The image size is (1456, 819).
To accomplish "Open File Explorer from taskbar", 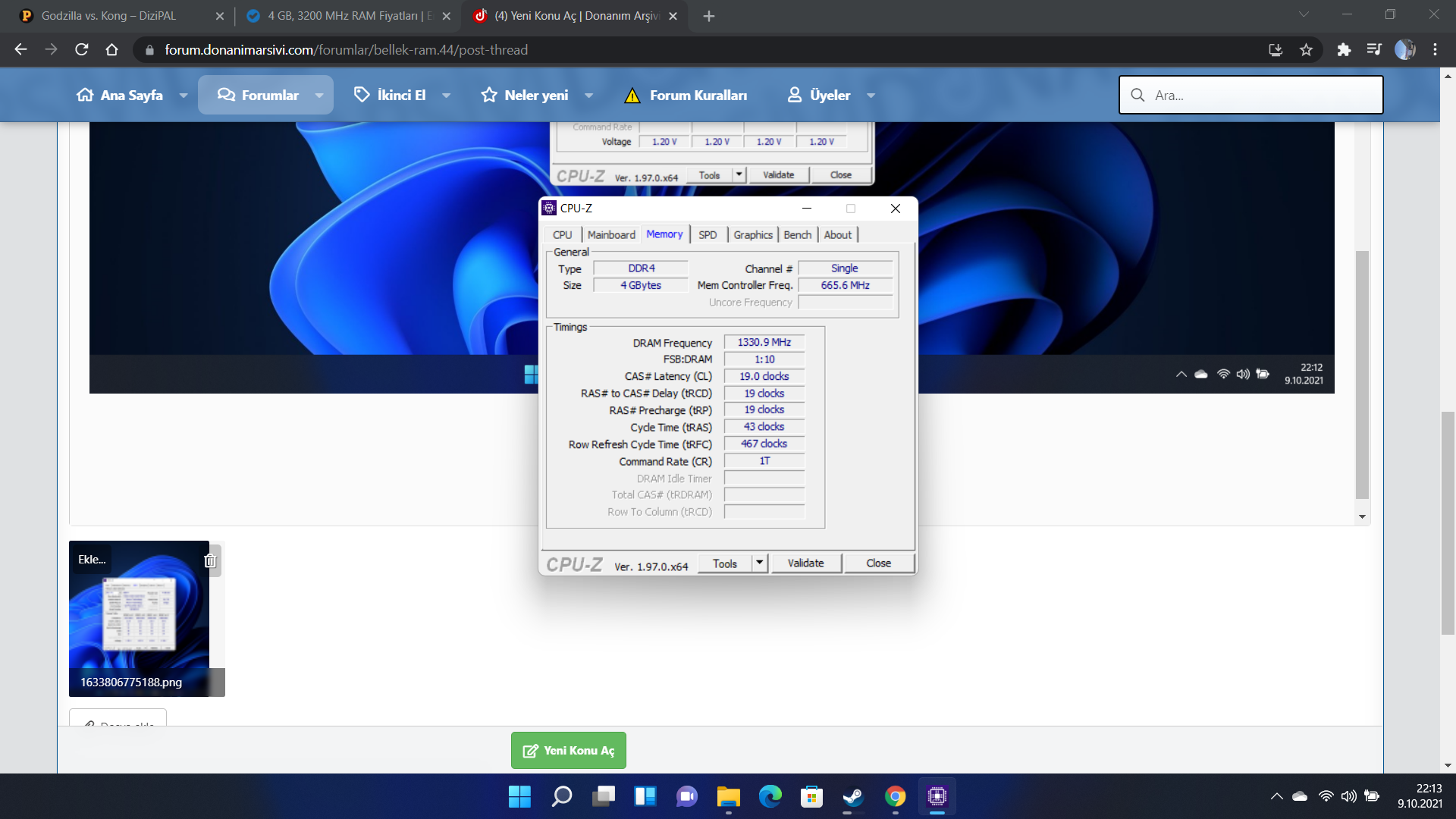I will 729,796.
